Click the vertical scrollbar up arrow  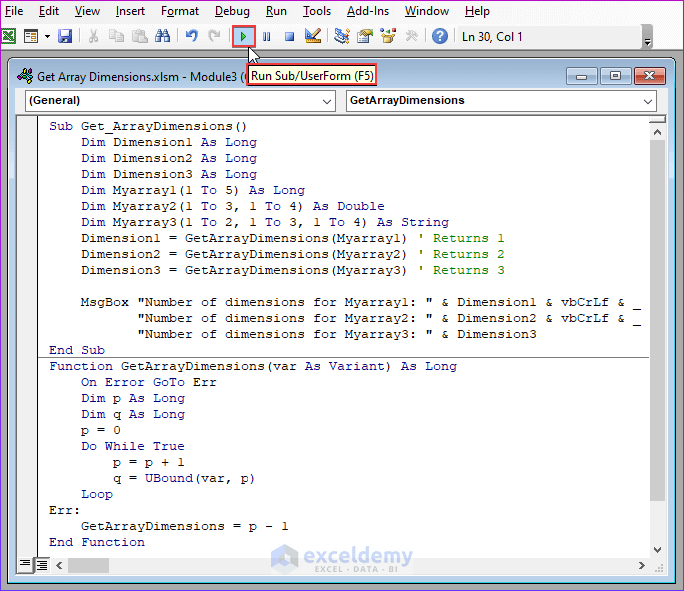click(657, 132)
